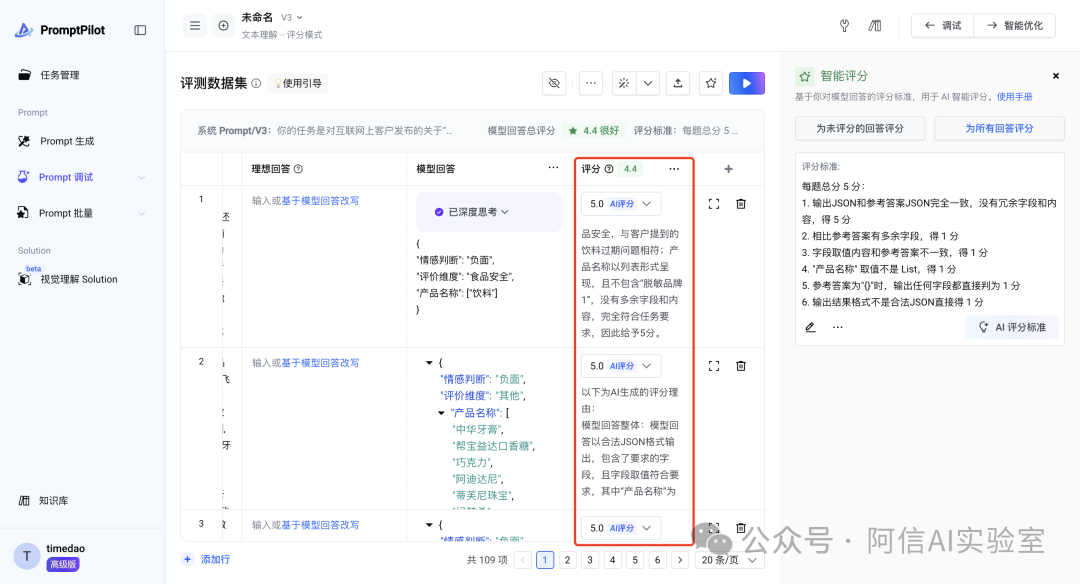This screenshot has height=584, width=1080.
Task: Delete row 2 with trash icon
Action: click(x=741, y=366)
